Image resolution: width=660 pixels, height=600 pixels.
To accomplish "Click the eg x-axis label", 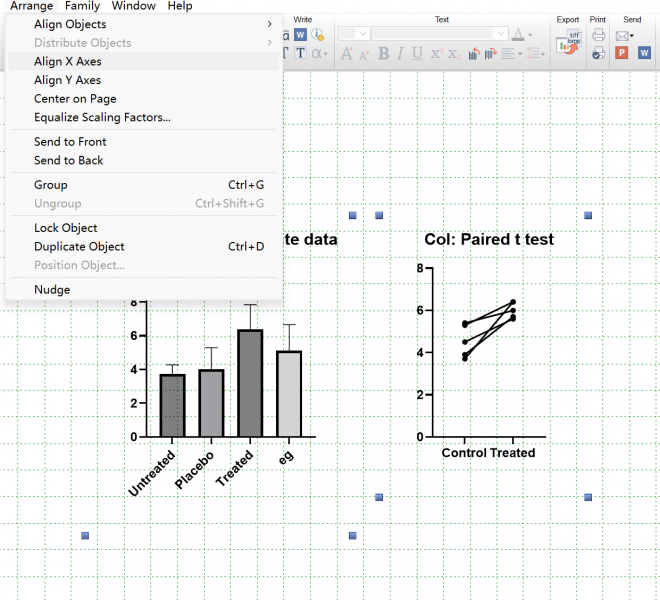I will (x=286, y=457).
